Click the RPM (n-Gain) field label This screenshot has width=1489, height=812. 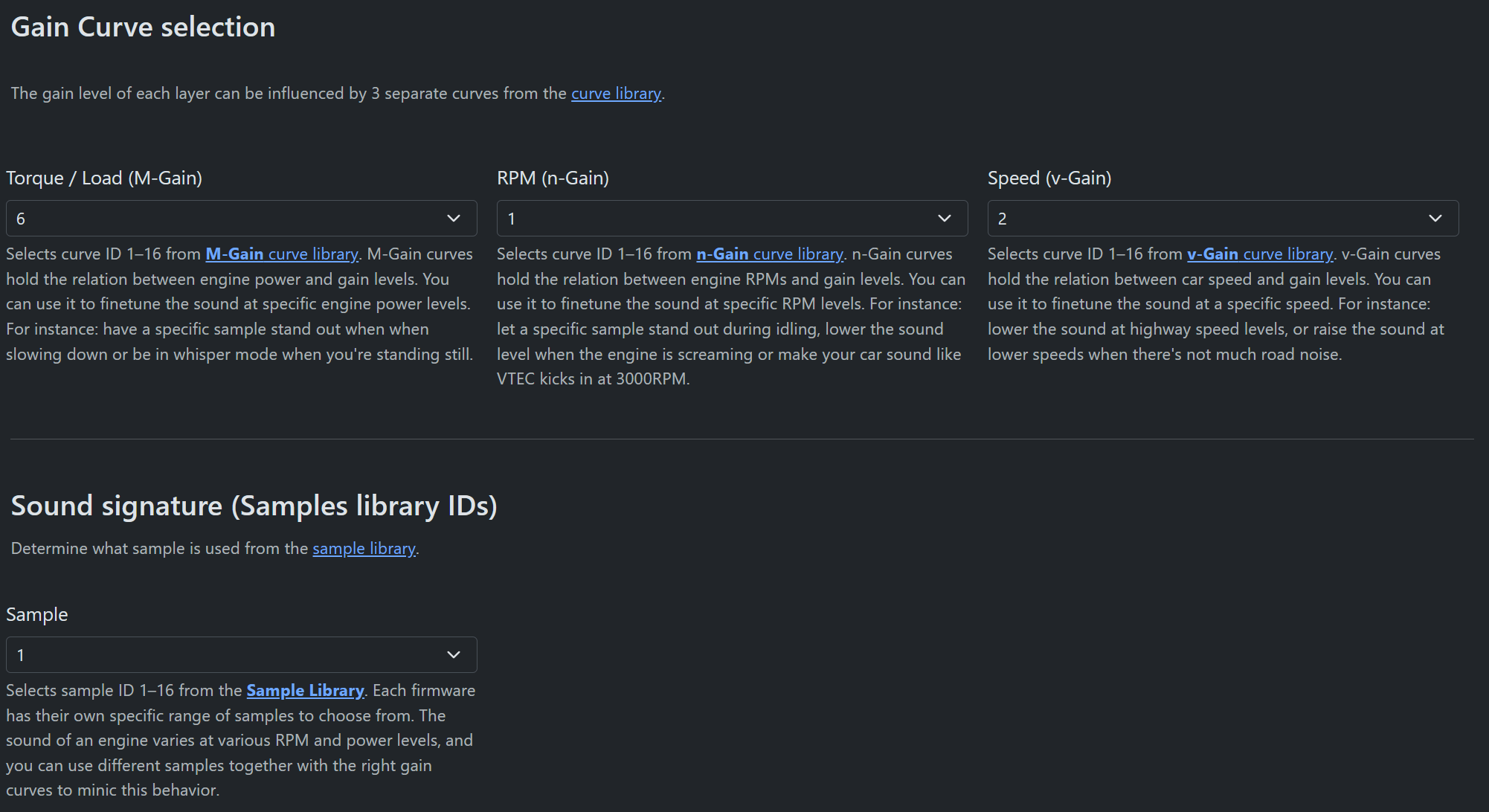pyautogui.click(x=553, y=178)
